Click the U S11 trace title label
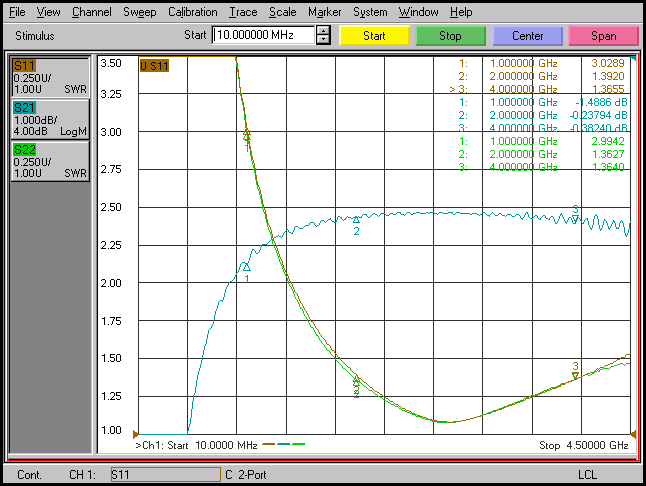This screenshot has height=486, width=646. tap(154, 66)
